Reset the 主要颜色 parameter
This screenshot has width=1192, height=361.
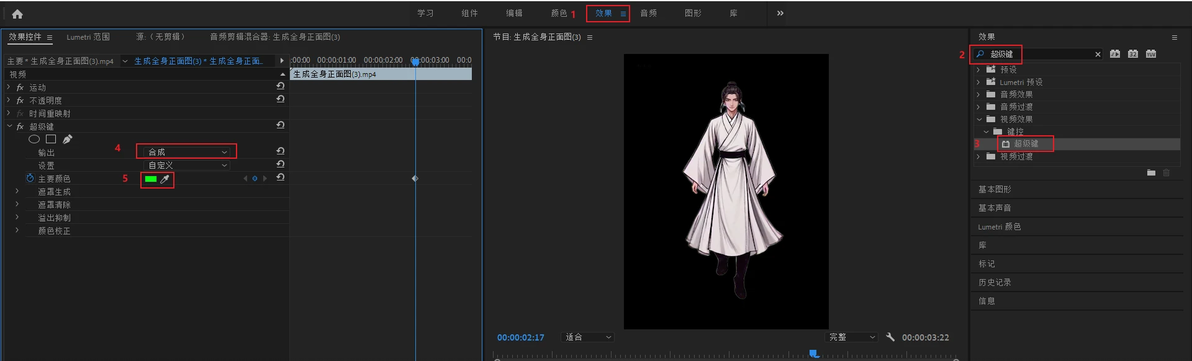pyautogui.click(x=281, y=177)
